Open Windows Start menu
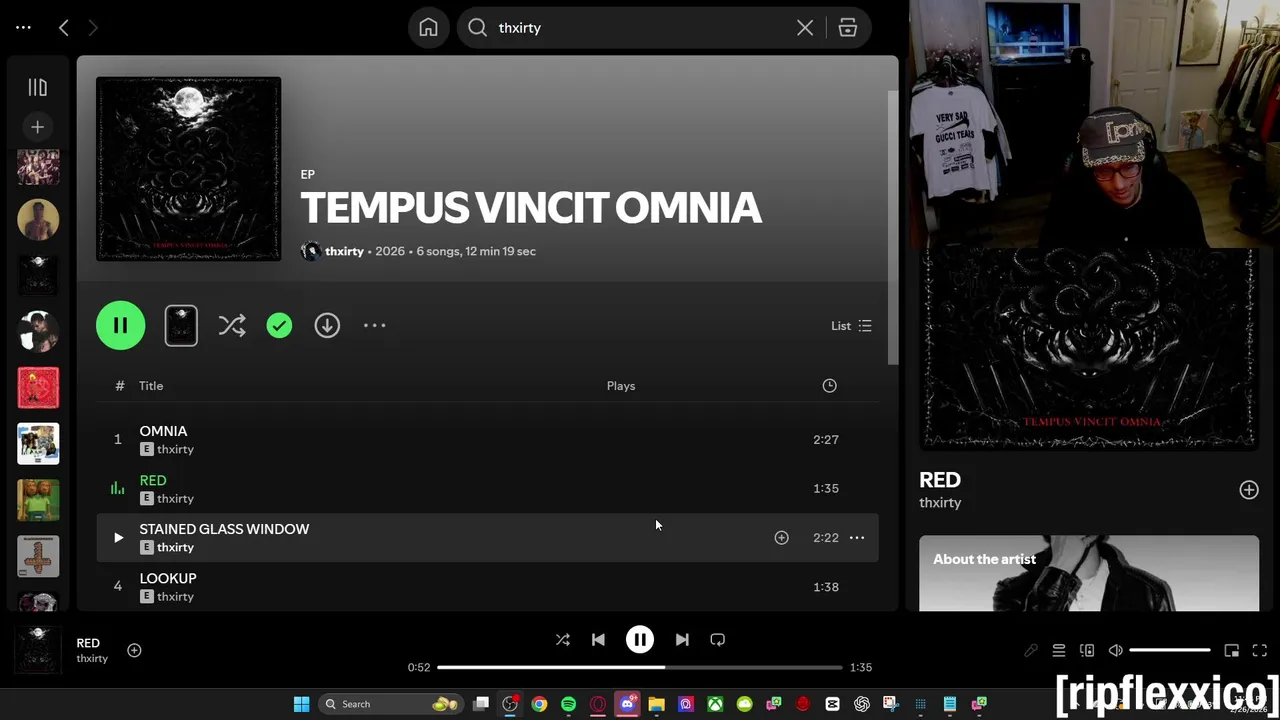Image resolution: width=1280 pixels, height=720 pixels. pyautogui.click(x=301, y=704)
